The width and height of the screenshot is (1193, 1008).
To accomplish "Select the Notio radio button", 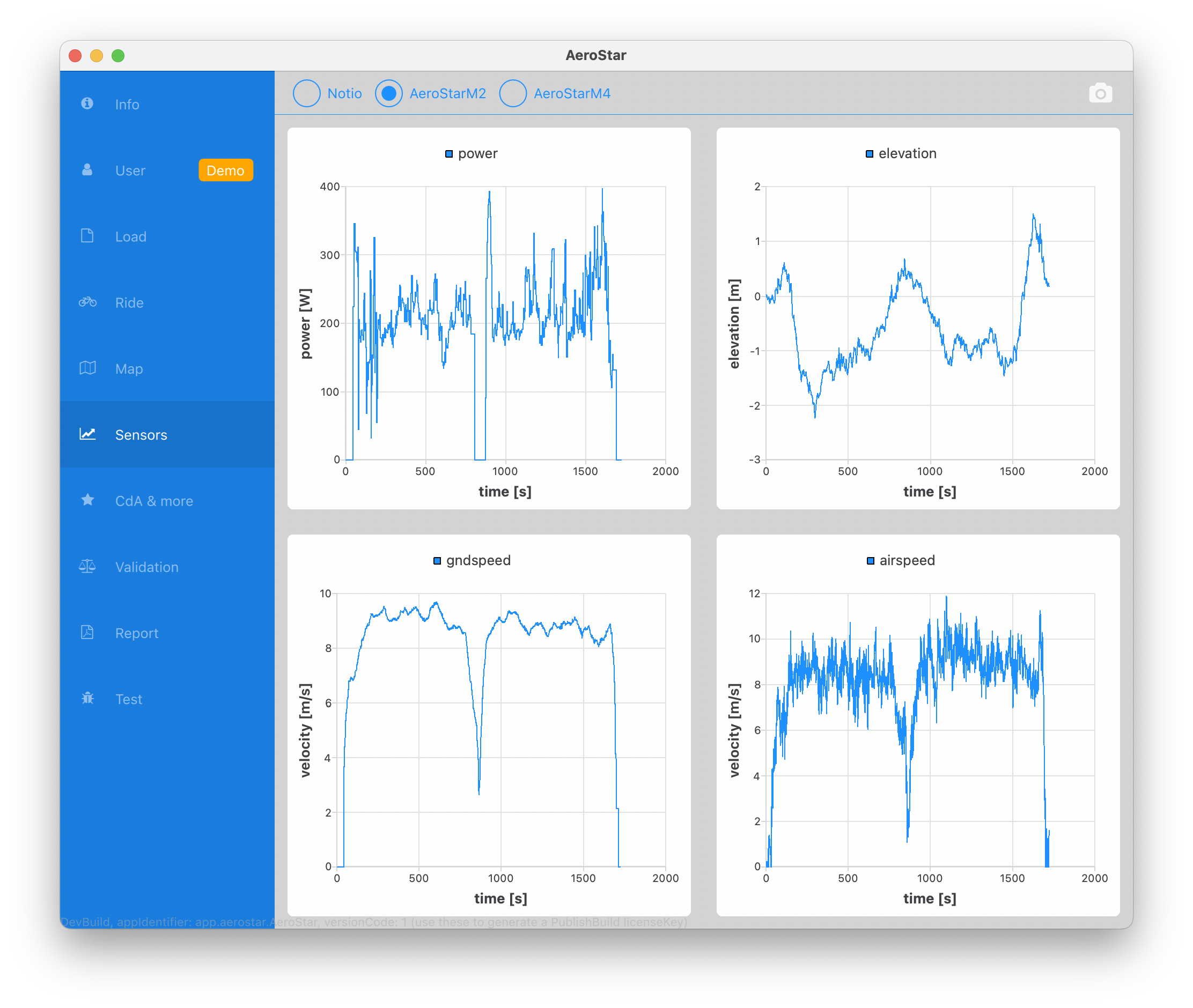I will pos(307,93).
